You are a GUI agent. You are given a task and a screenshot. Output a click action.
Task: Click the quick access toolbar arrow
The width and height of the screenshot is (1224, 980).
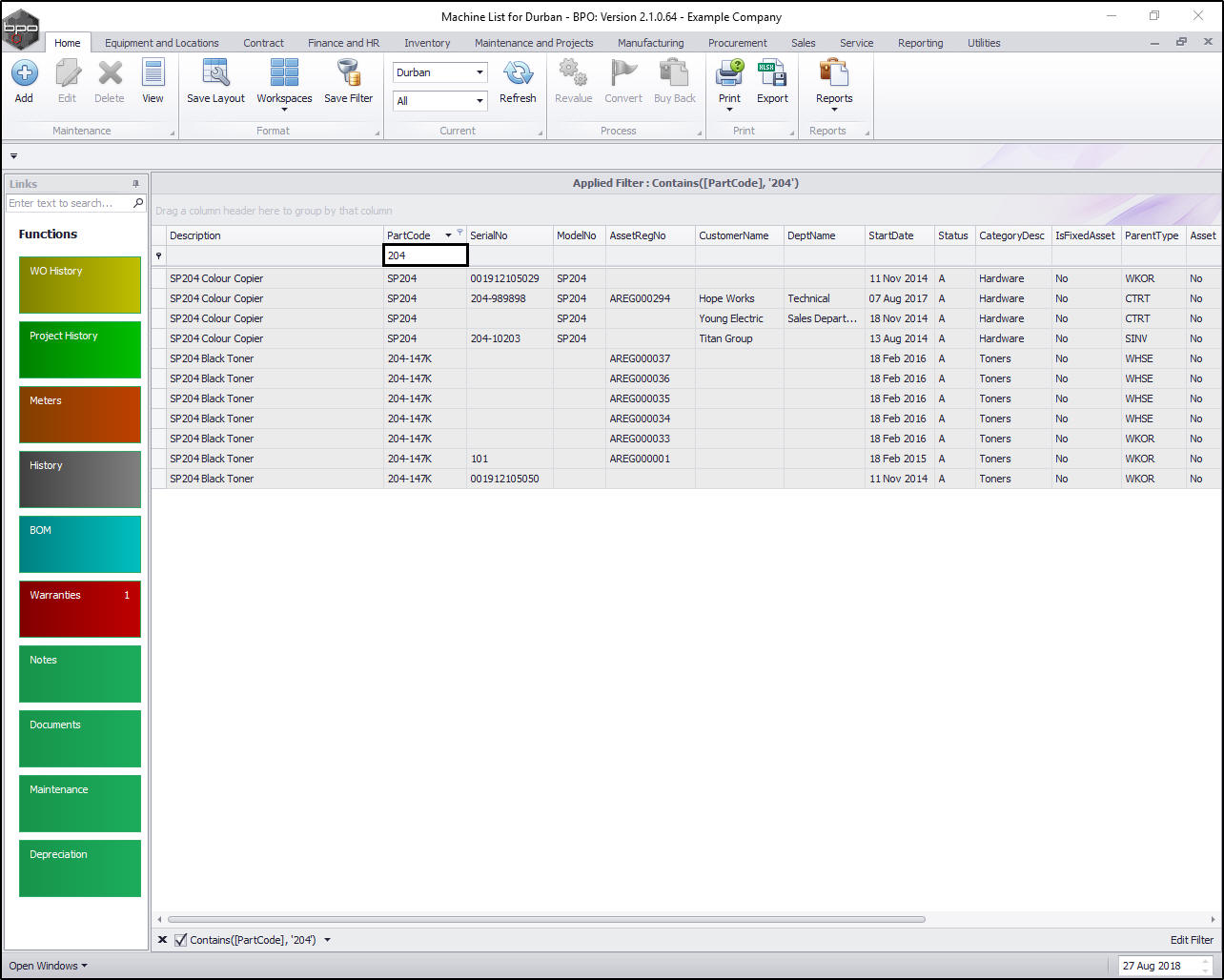(13, 156)
